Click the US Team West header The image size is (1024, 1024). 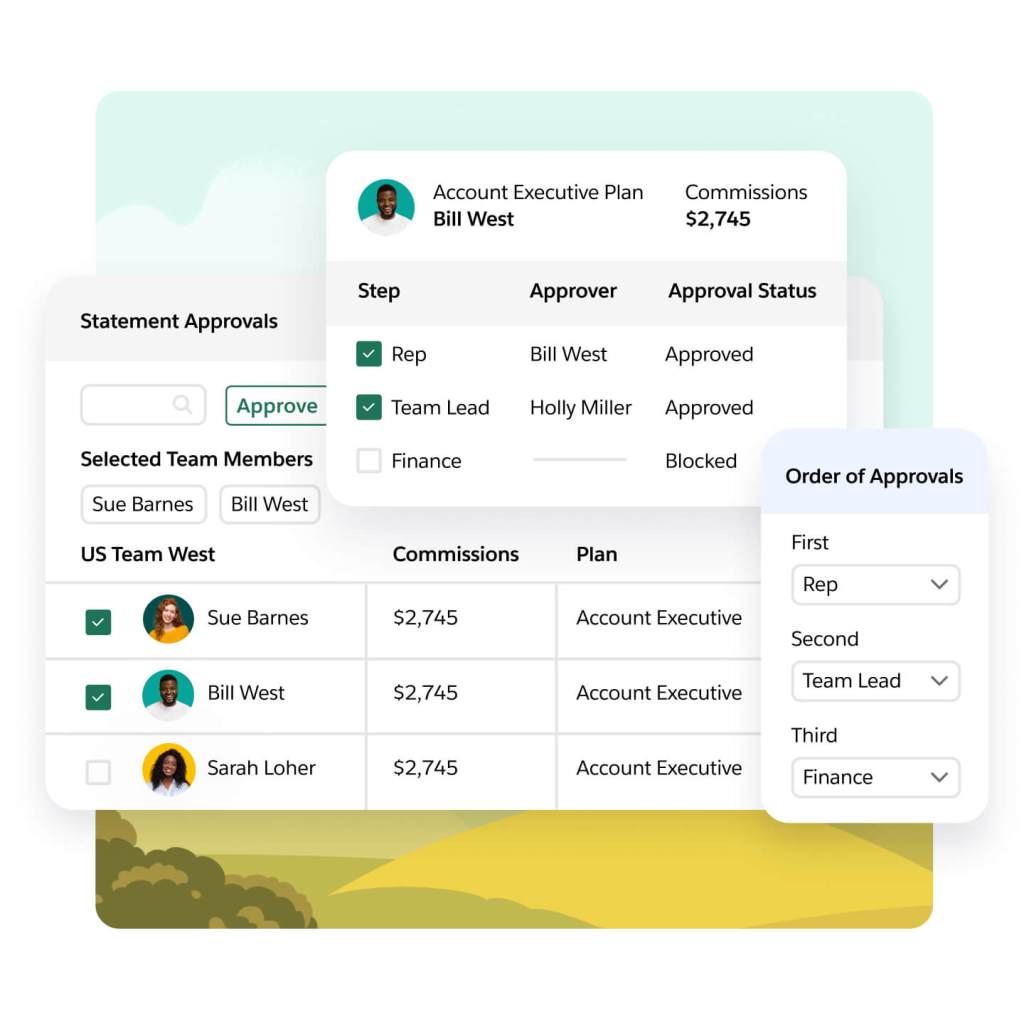[x=148, y=554]
